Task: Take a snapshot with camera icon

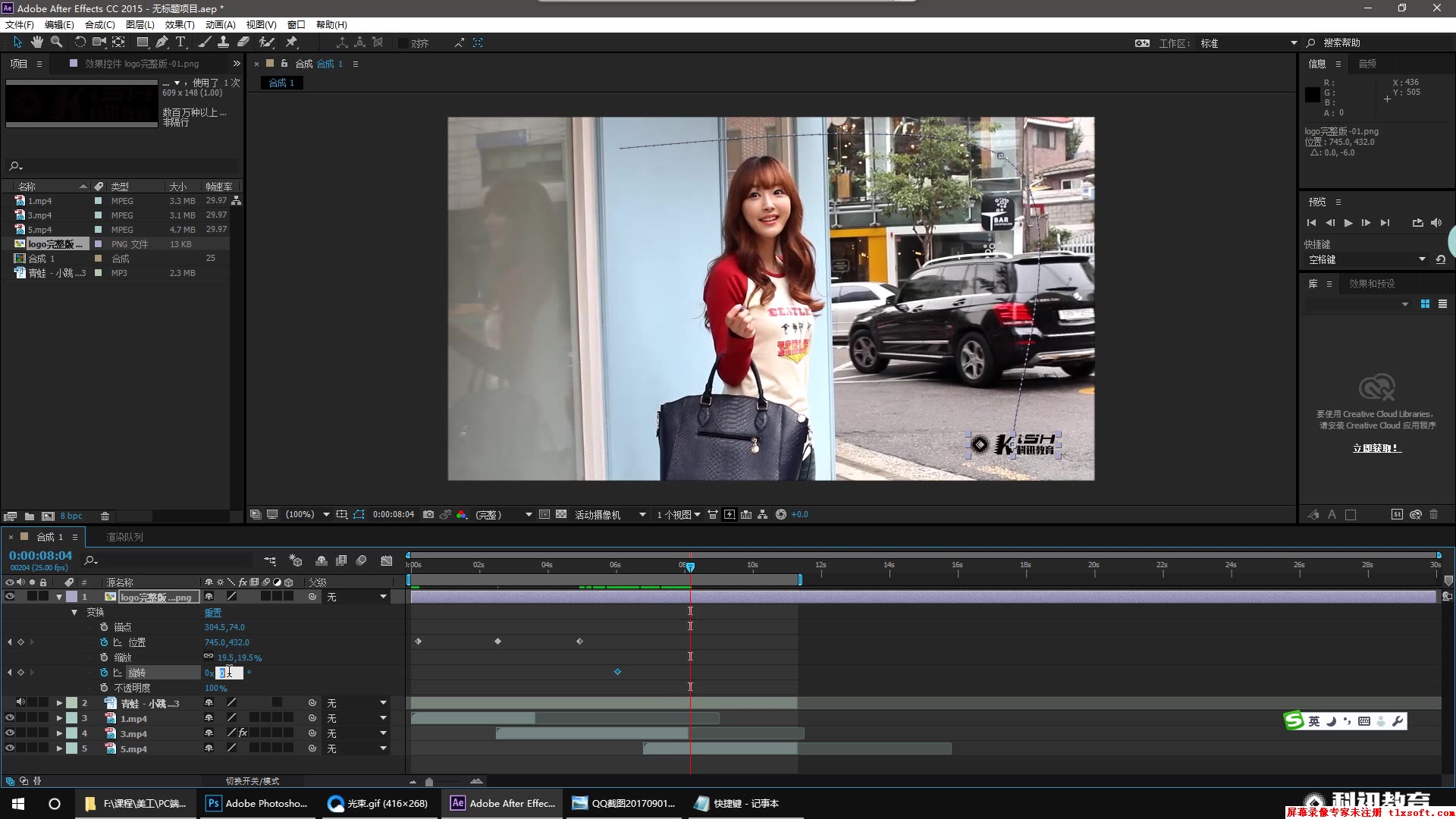Action: (x=428, y=514)
